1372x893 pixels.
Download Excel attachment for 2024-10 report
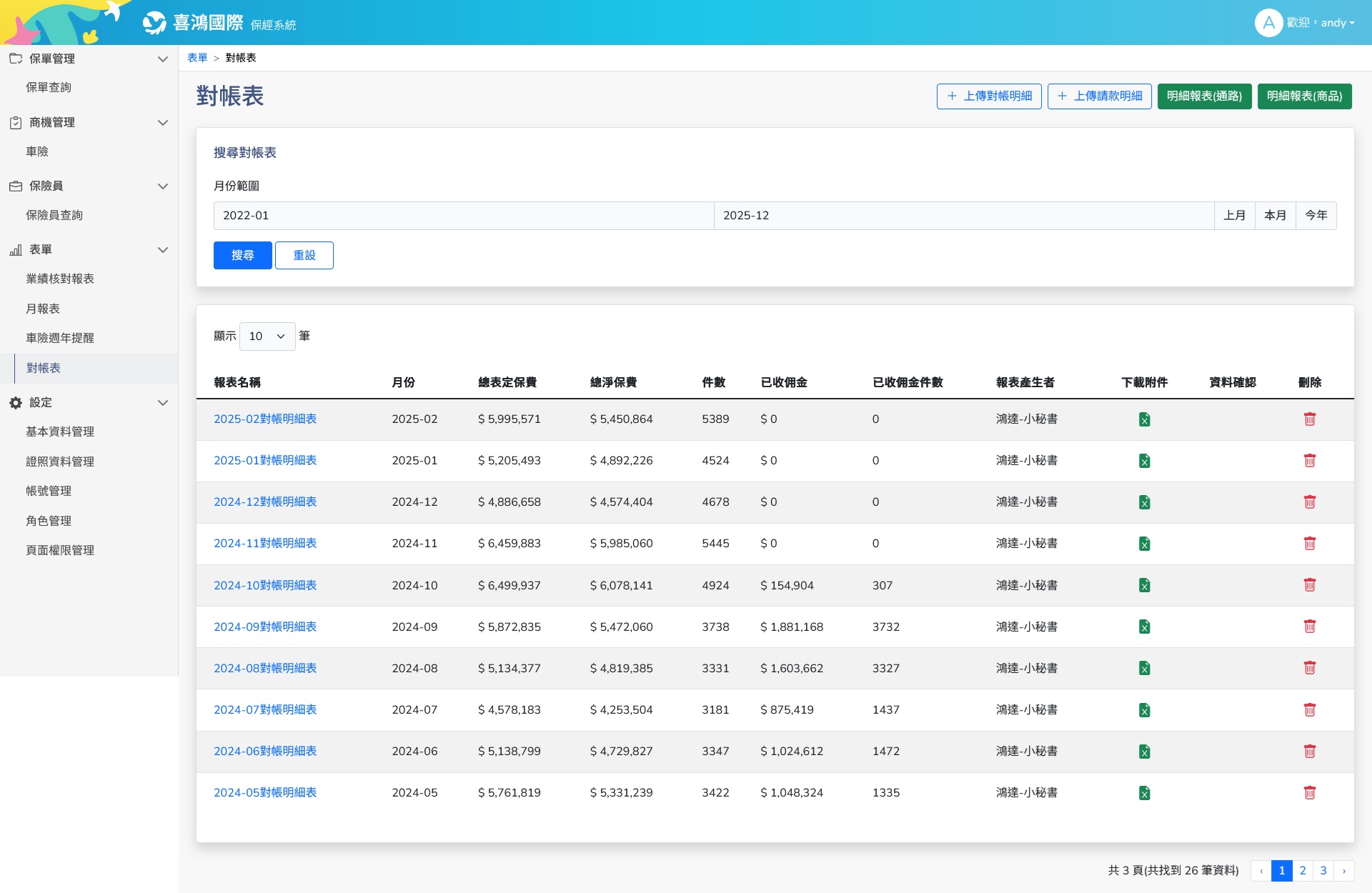point(1144,585)
